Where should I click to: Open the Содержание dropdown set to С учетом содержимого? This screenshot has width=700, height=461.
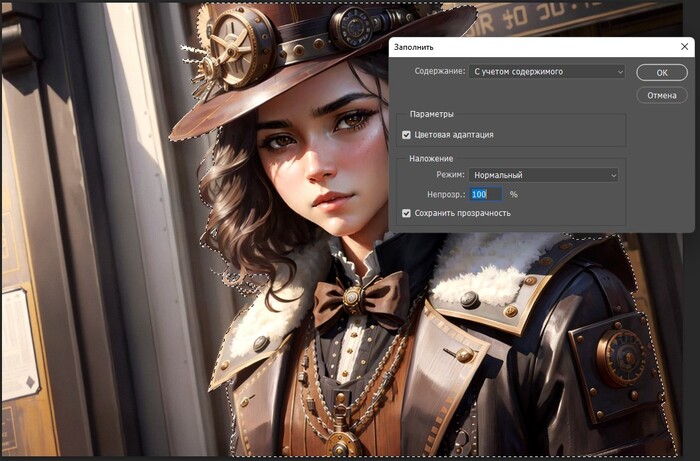[x=546, y=72]
